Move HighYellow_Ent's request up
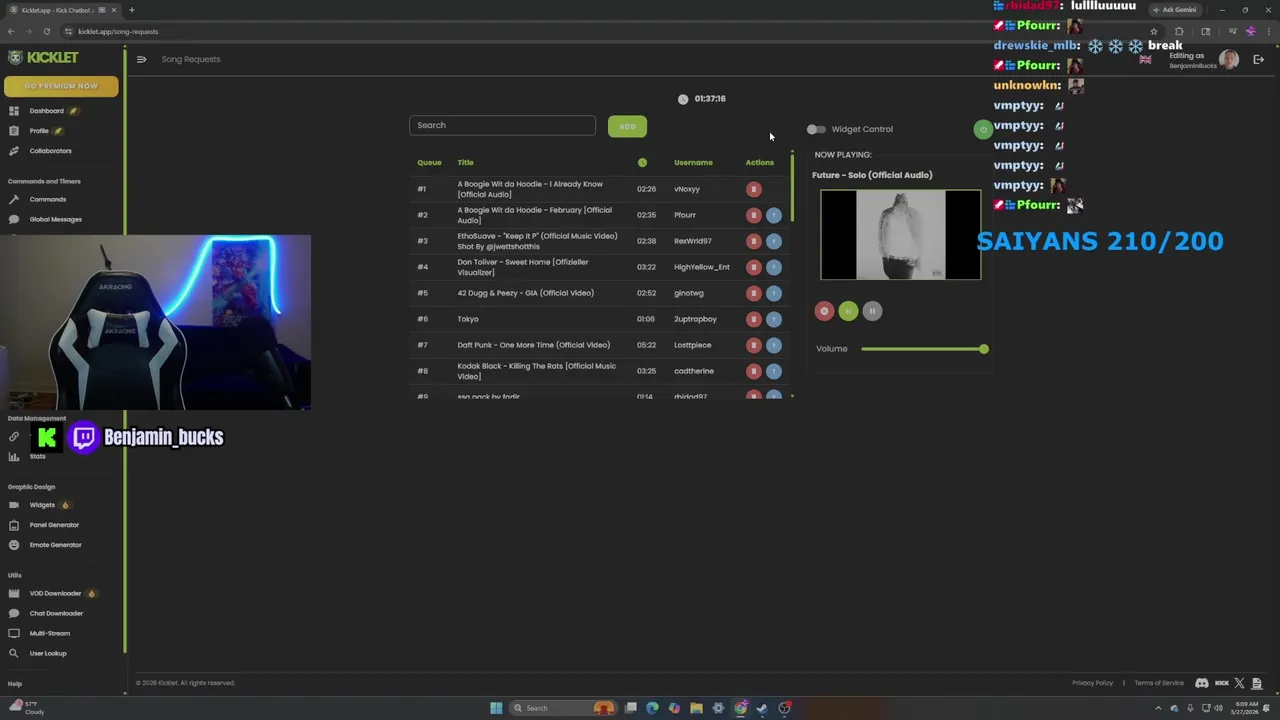The height and width of the screenshot is (720, 1280). [773, 267]
